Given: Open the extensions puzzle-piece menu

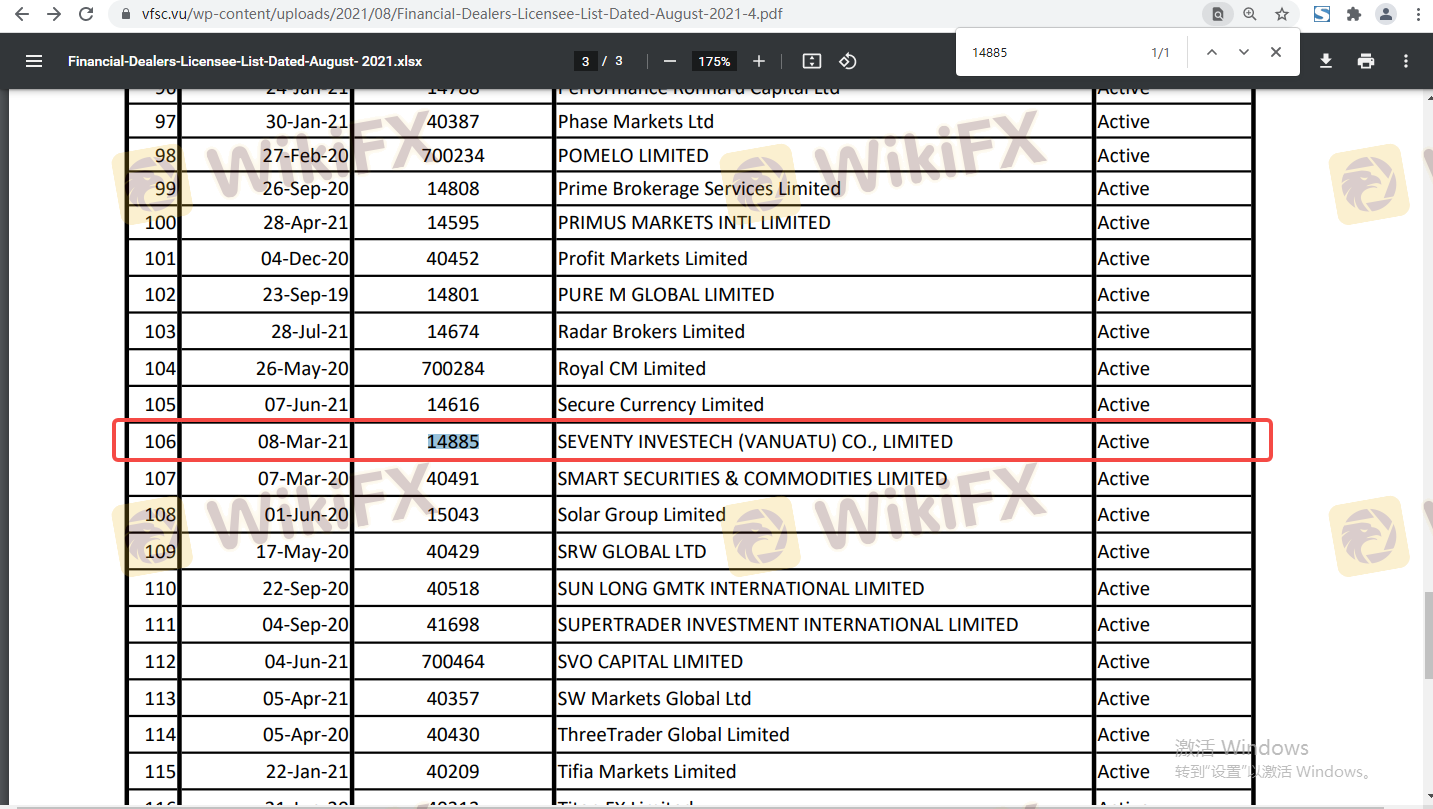Looking at the screenshot, I should (x=1354, y=14).
